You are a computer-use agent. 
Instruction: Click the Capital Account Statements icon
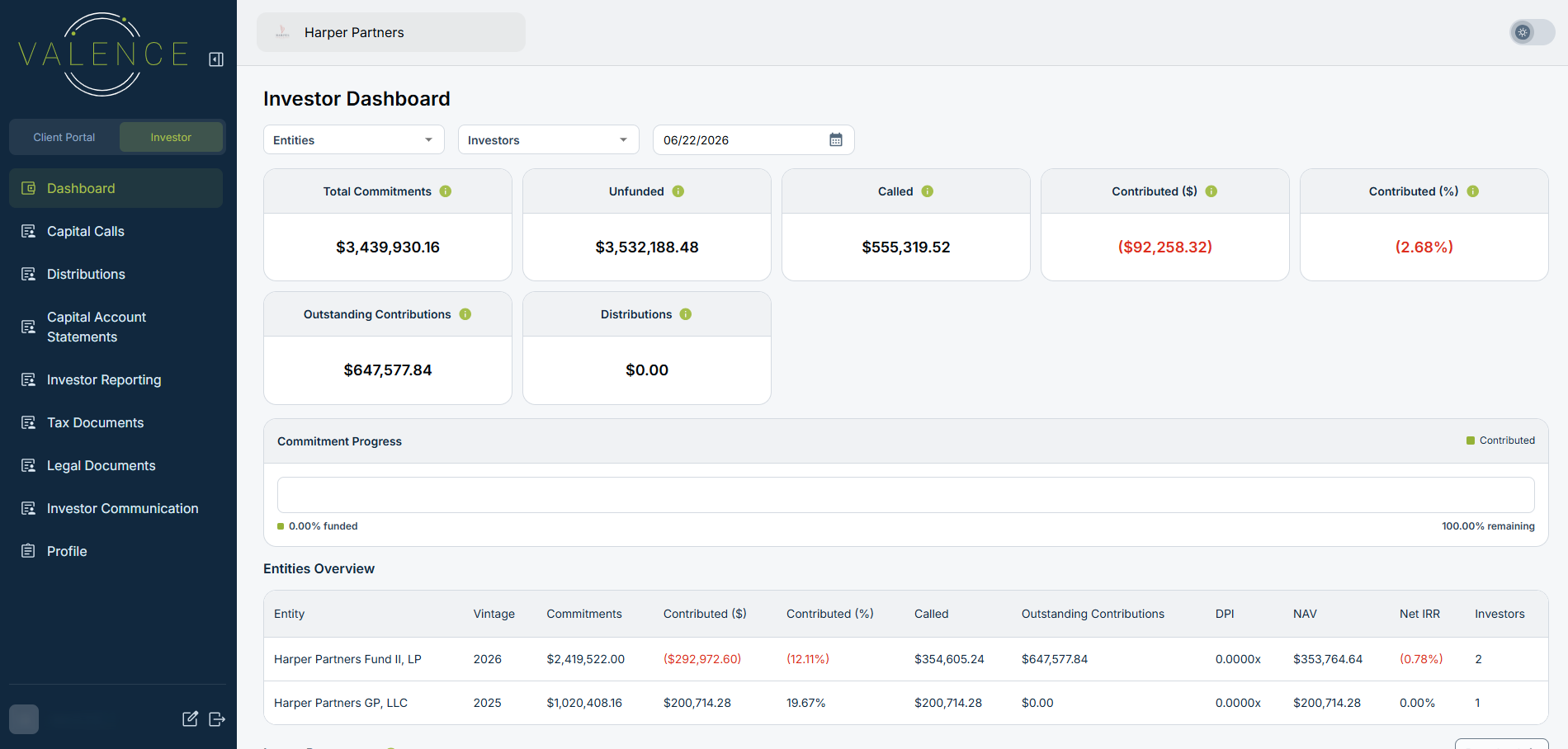28,327
